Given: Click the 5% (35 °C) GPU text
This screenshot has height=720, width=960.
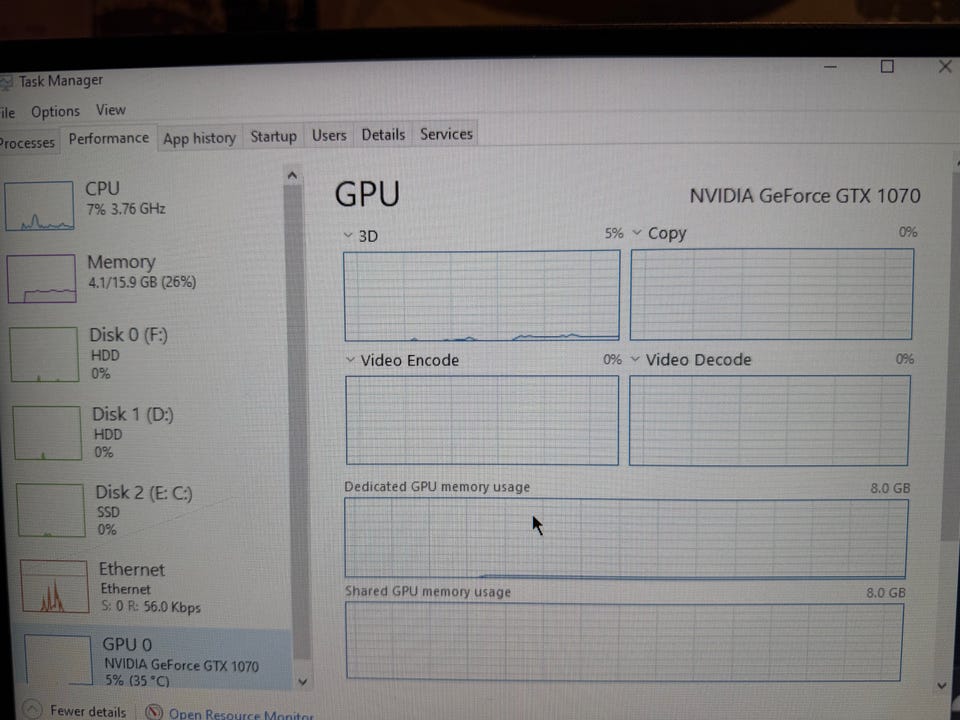Looking at the screenshot, I should (x=137, y=680).
